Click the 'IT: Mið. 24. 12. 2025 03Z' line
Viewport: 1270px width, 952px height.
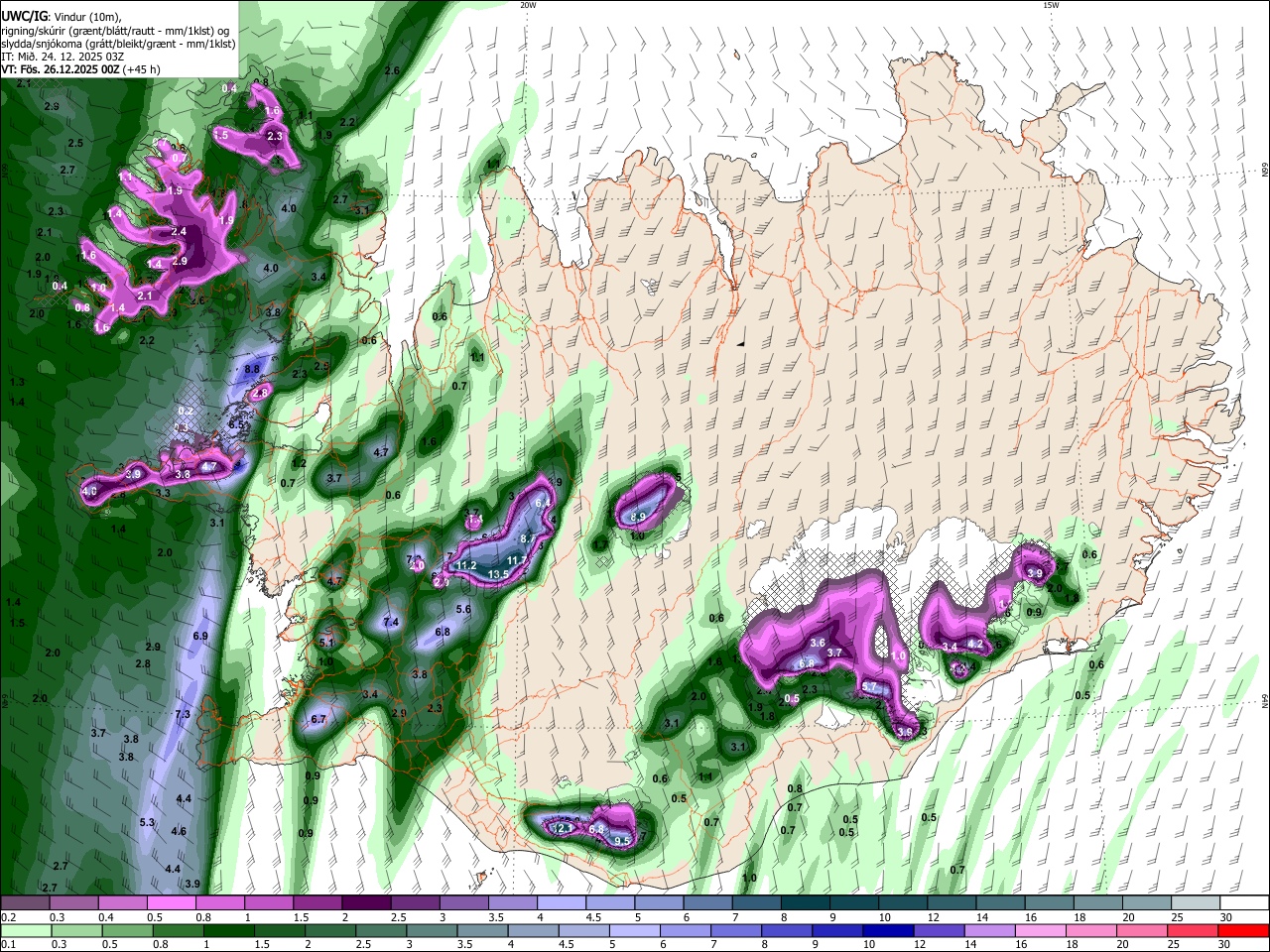[63, 57]
